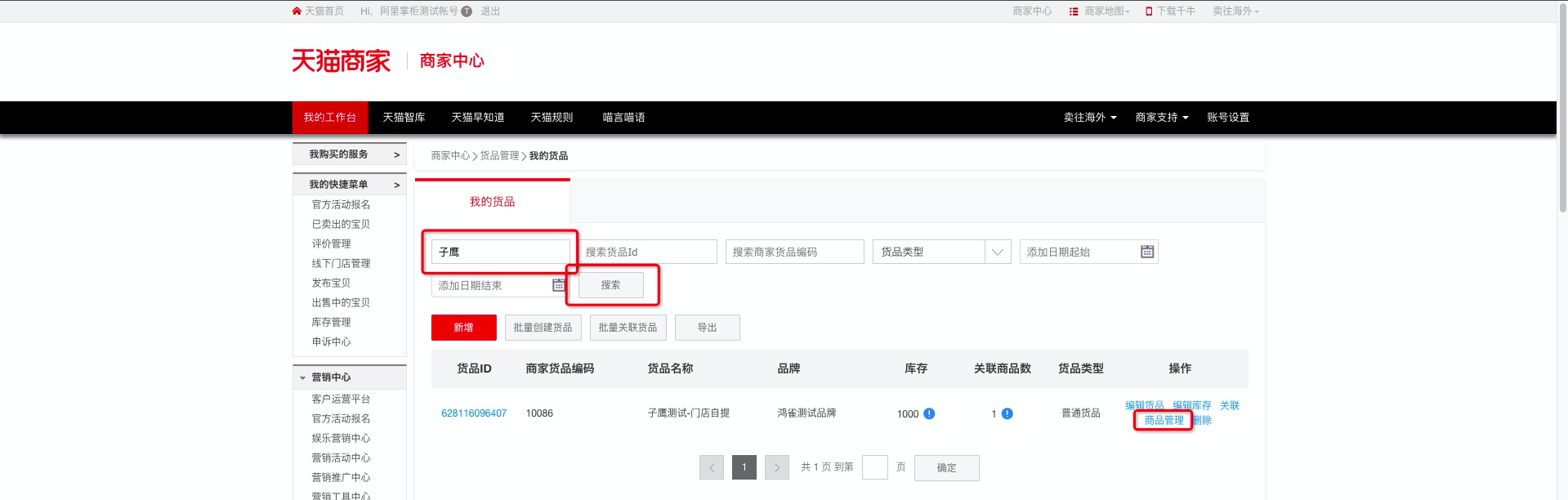
Task: Click the Qianniu download phone icon
Action: click(1149, 11)
